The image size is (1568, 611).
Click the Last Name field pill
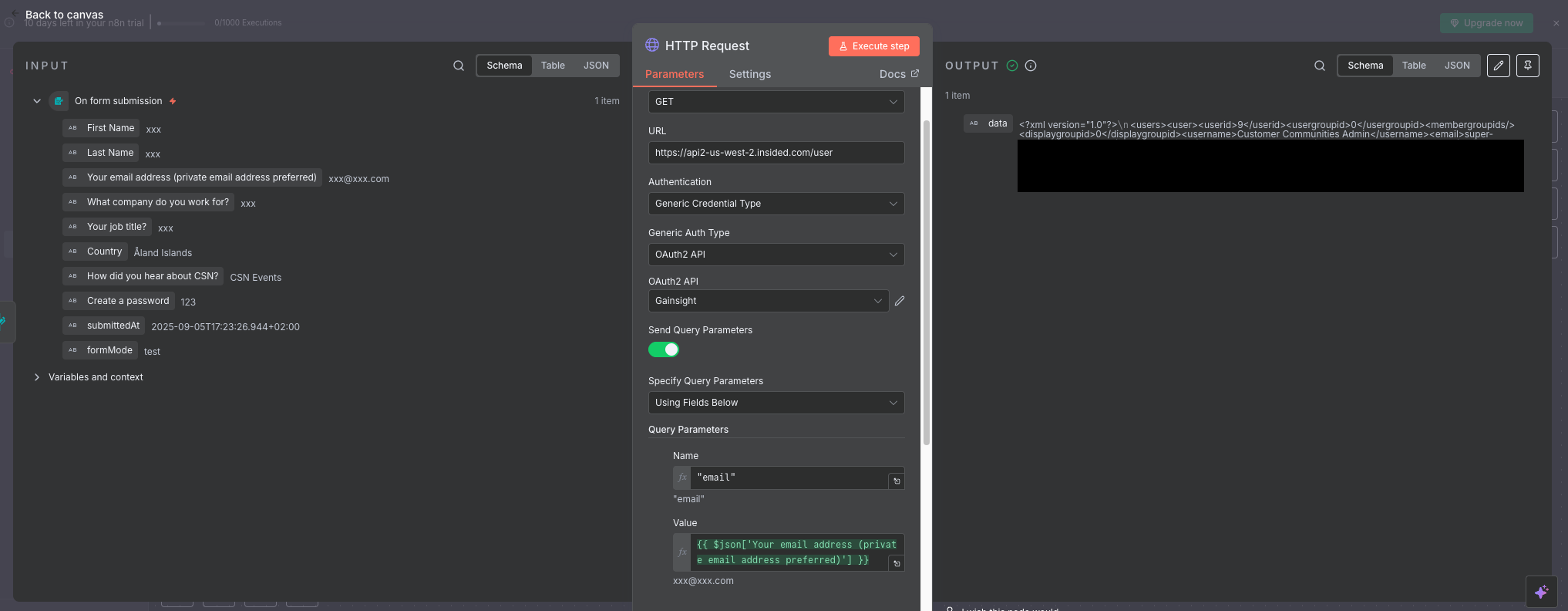tap(100, 153)
